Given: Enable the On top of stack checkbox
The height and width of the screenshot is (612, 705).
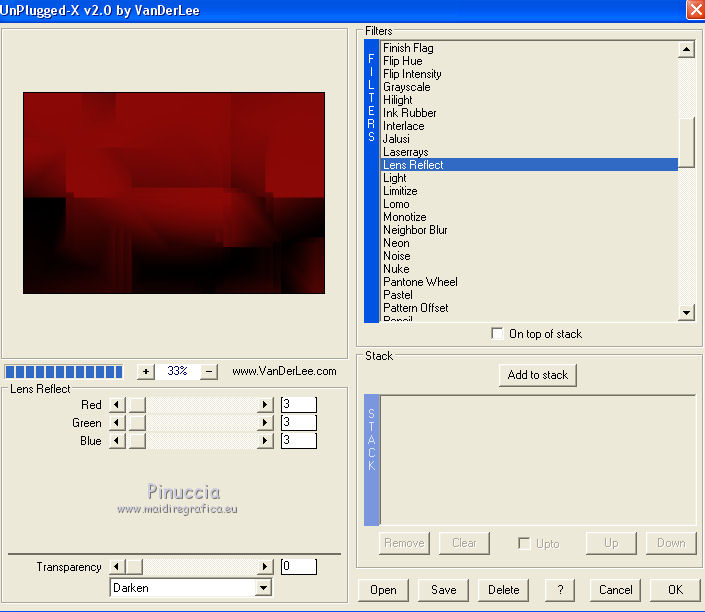Looking at the screenshot, I should (x=497, y=334).
